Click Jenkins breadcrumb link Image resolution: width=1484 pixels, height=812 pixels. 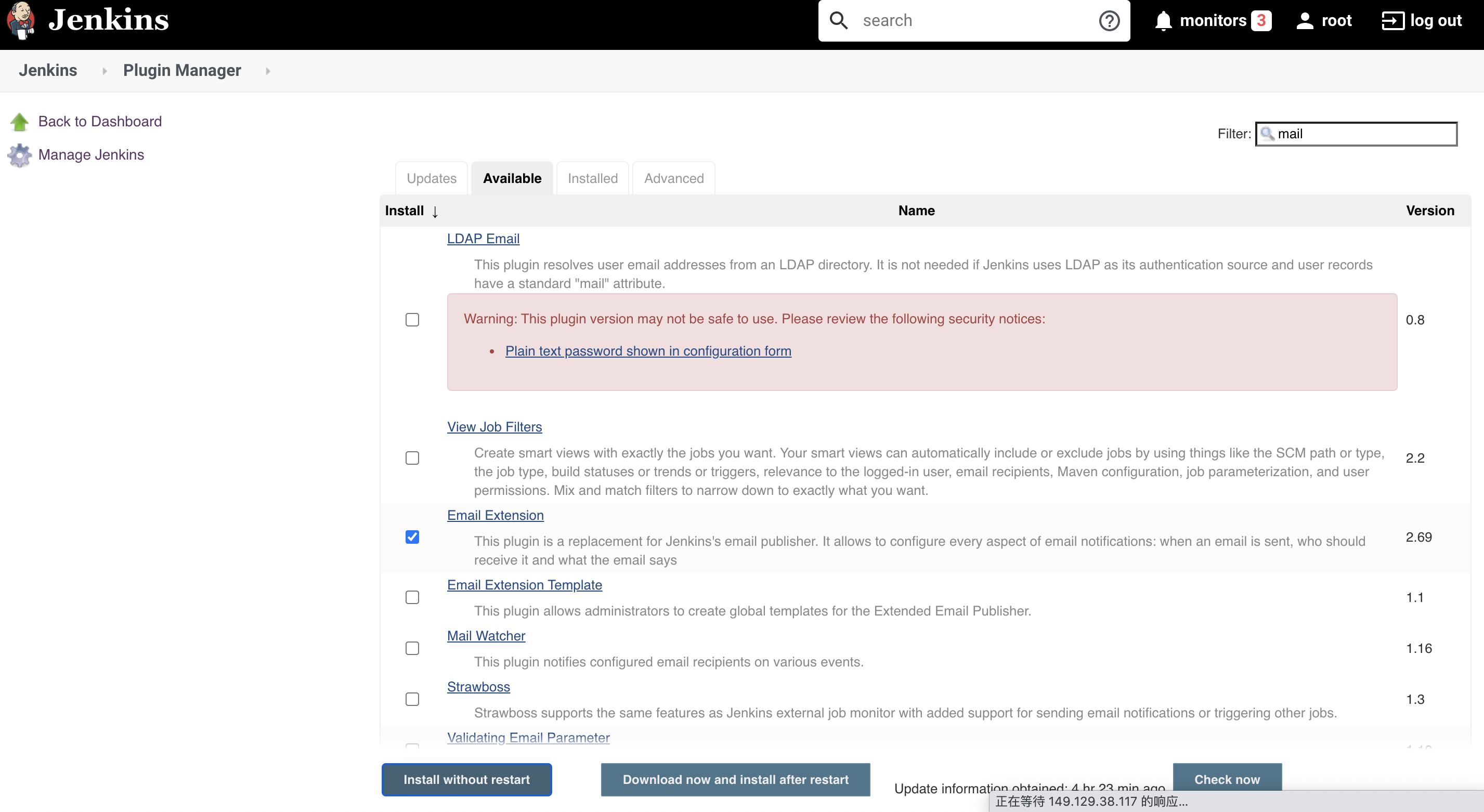point(48,70)
